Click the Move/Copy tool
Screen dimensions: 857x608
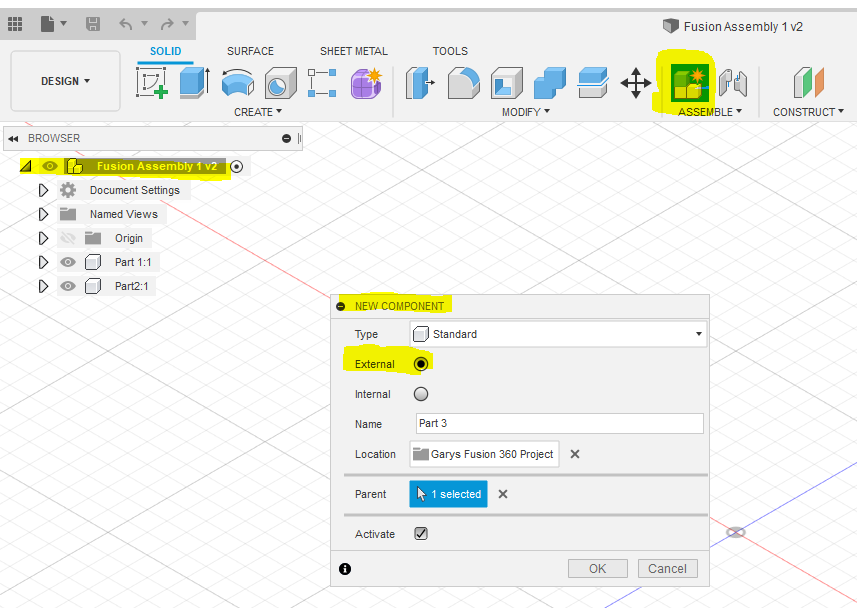coord(636,84)
